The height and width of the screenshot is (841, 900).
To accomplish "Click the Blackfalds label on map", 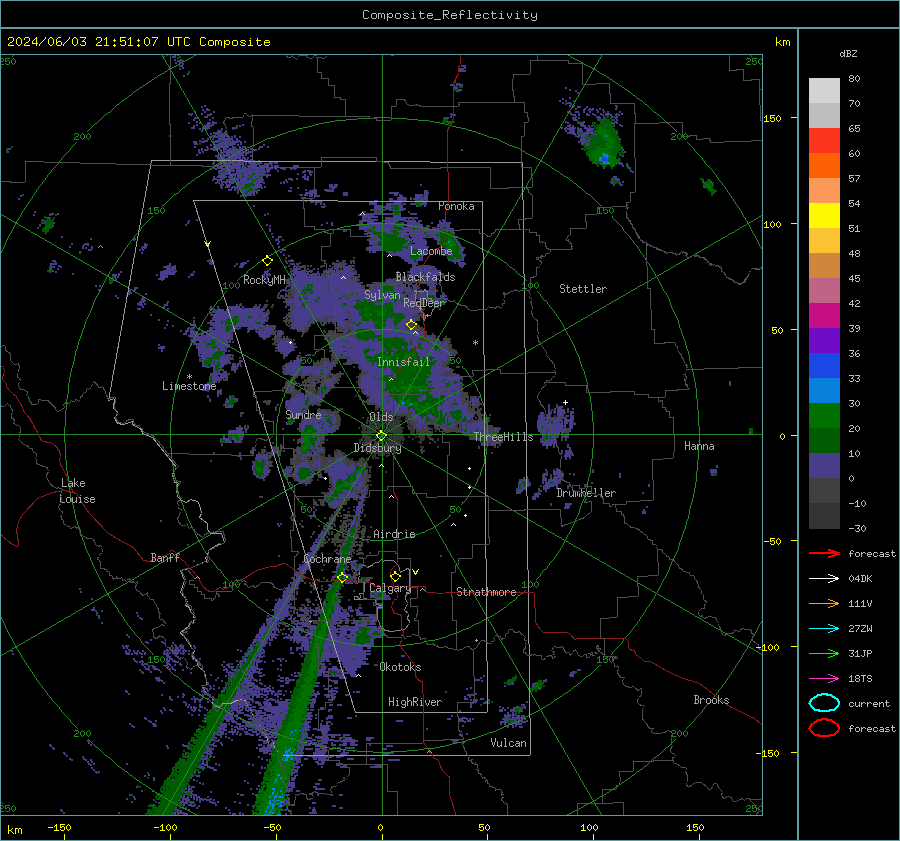I will coord(425,277).
